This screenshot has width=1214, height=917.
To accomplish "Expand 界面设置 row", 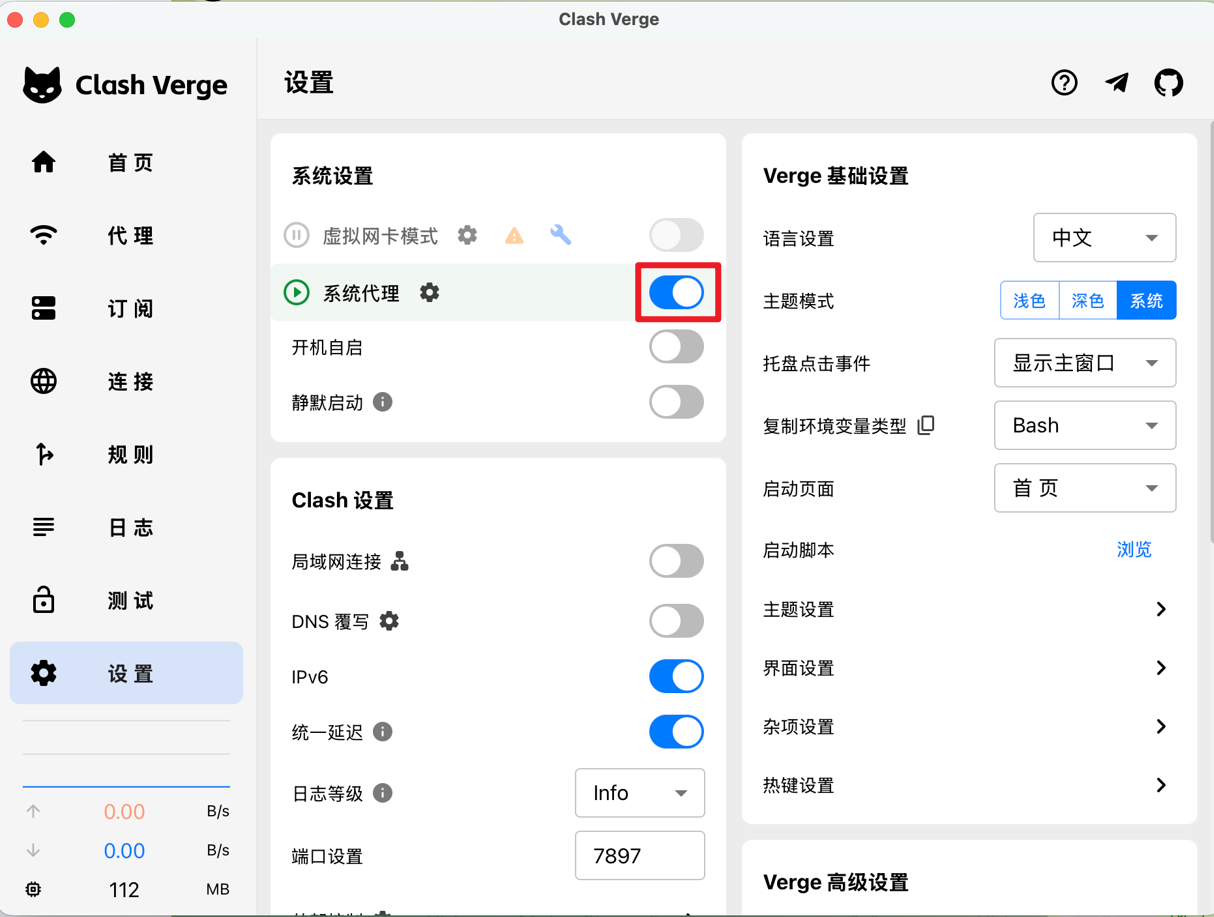I will tap(969, 668).
